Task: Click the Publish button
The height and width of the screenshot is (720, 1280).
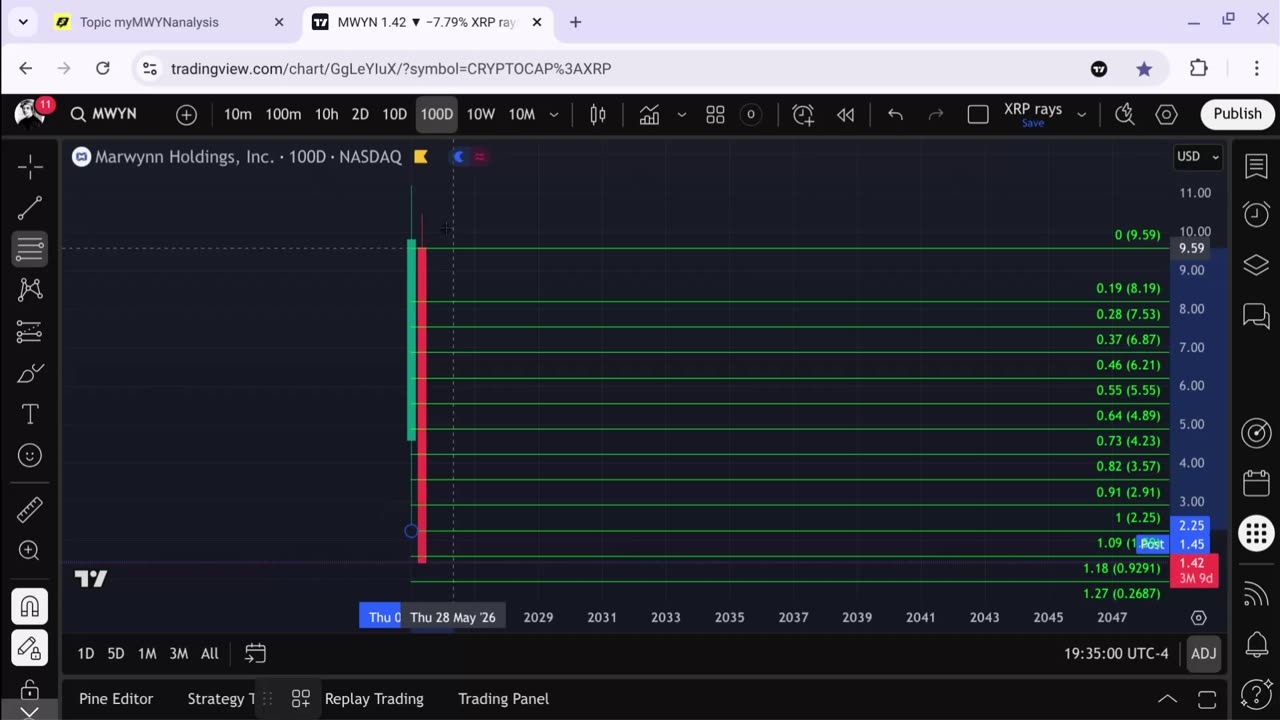Action: (1237, 114)
